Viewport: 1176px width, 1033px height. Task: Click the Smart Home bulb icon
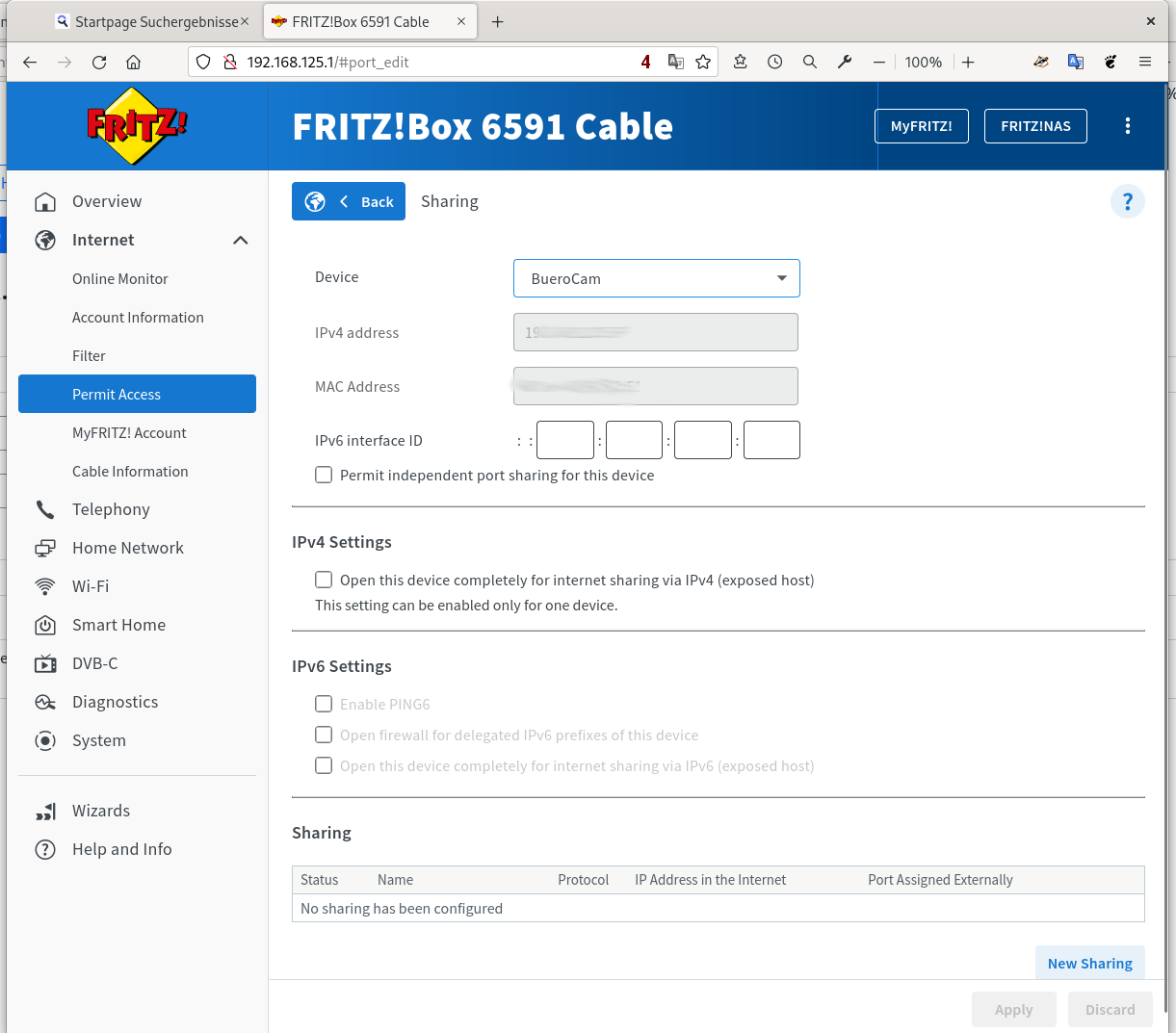[46, 625]
